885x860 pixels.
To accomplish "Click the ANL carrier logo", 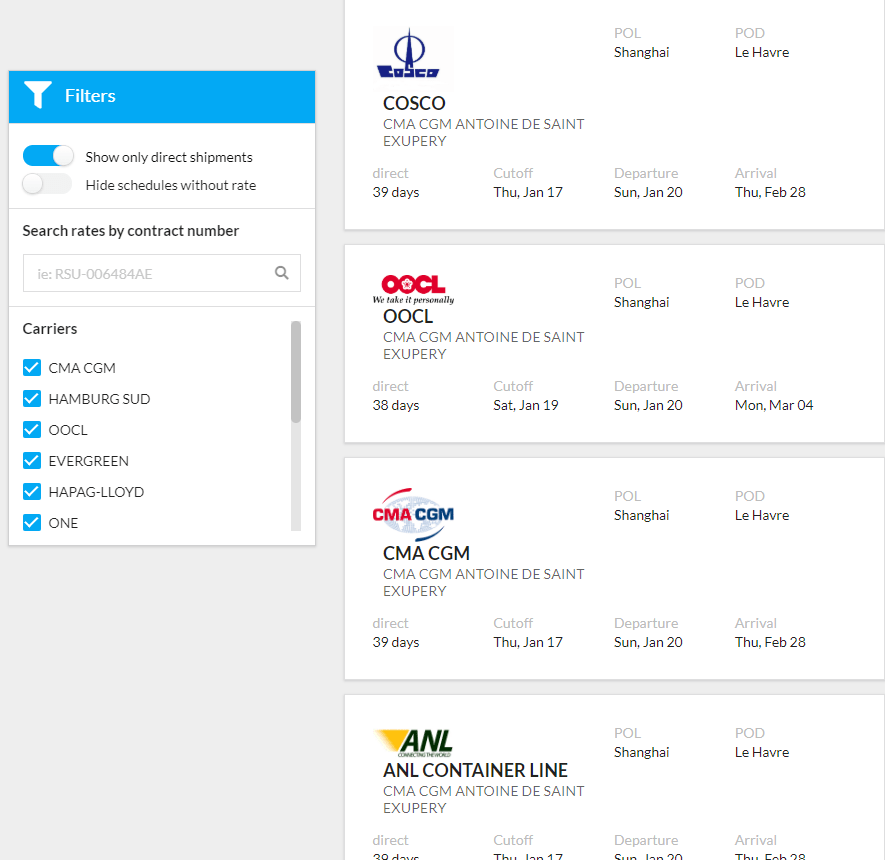I will tap(414, 743).
